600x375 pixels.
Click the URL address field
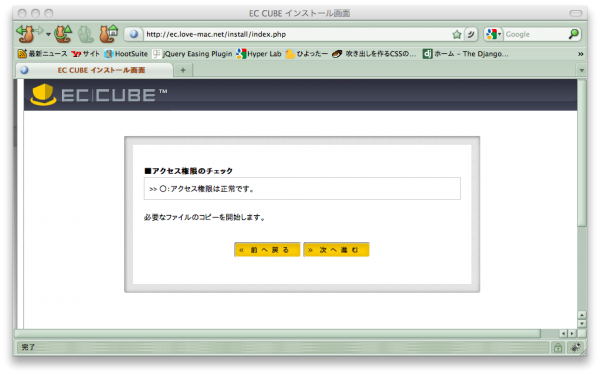(x=297, y=34)
